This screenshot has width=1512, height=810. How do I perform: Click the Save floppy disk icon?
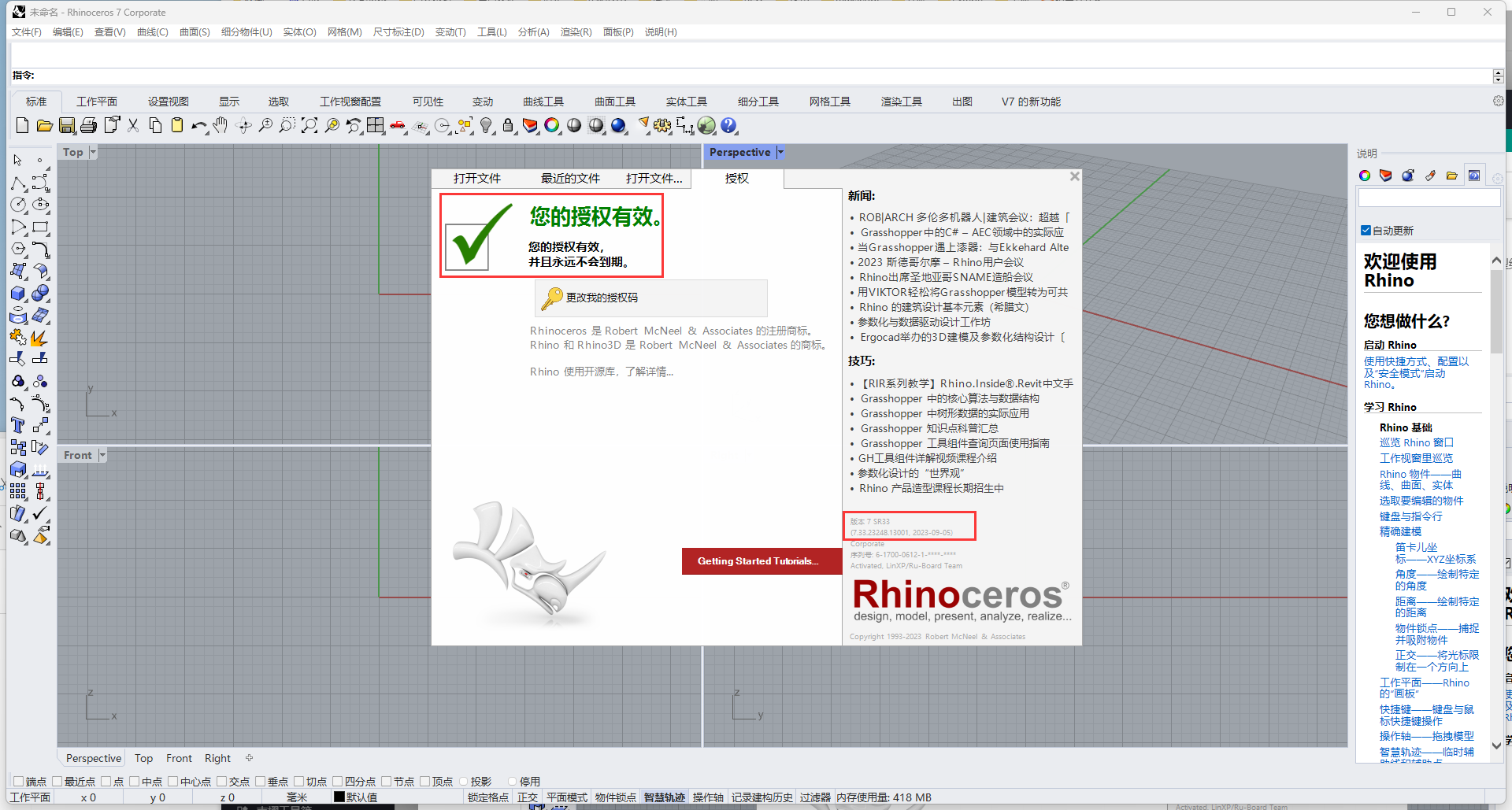tap(67, 126)
